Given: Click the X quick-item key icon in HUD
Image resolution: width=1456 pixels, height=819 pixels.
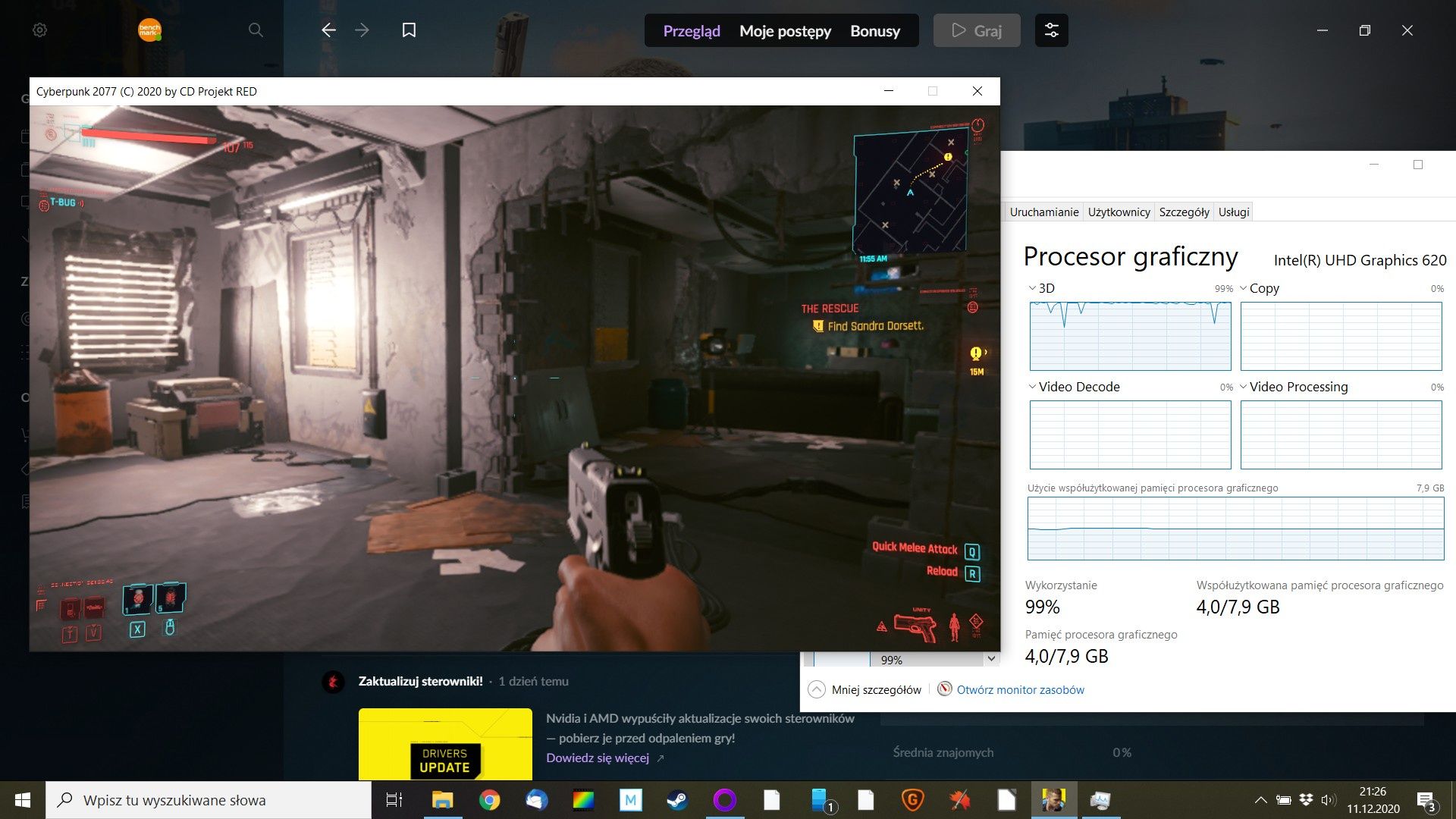Looking at the screenshot, I should pos(137,629).
